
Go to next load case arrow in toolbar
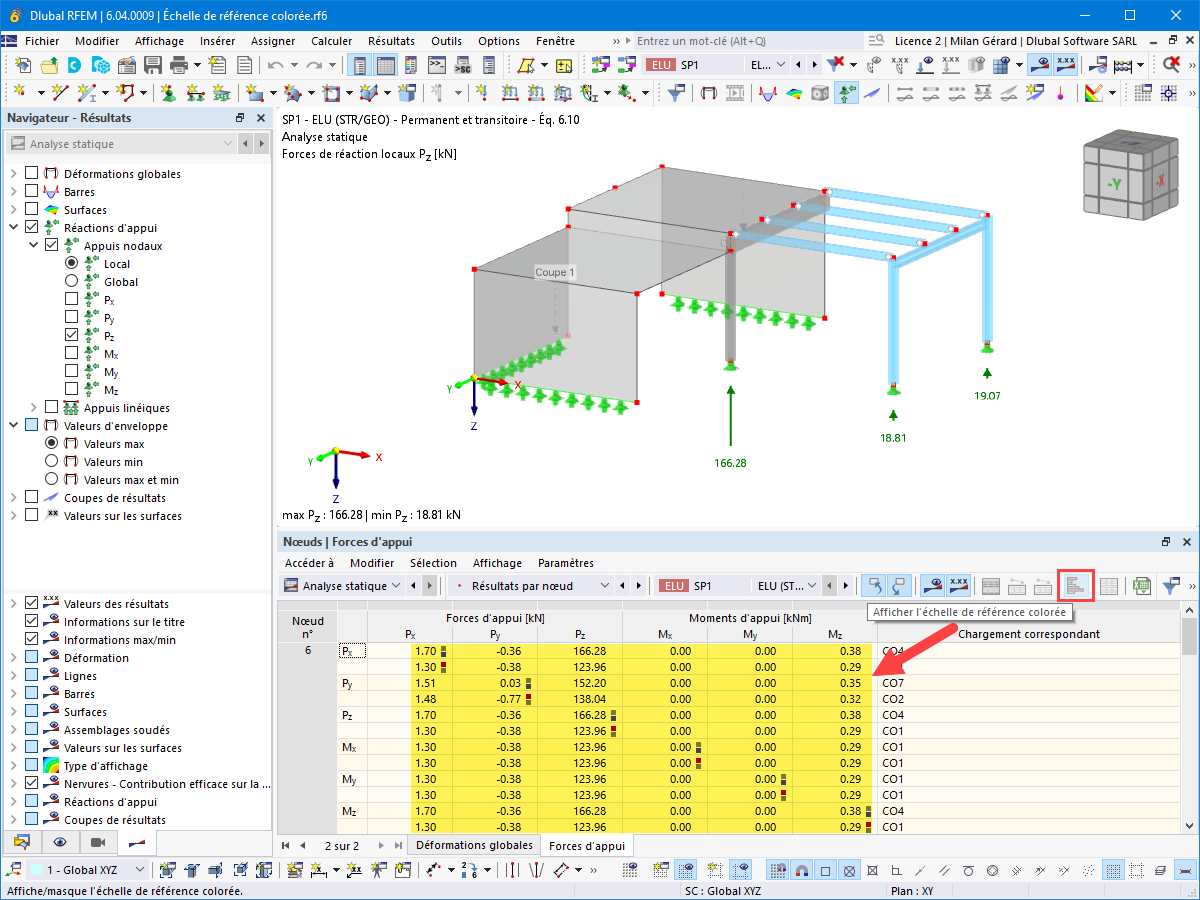(x=815, y=65)
